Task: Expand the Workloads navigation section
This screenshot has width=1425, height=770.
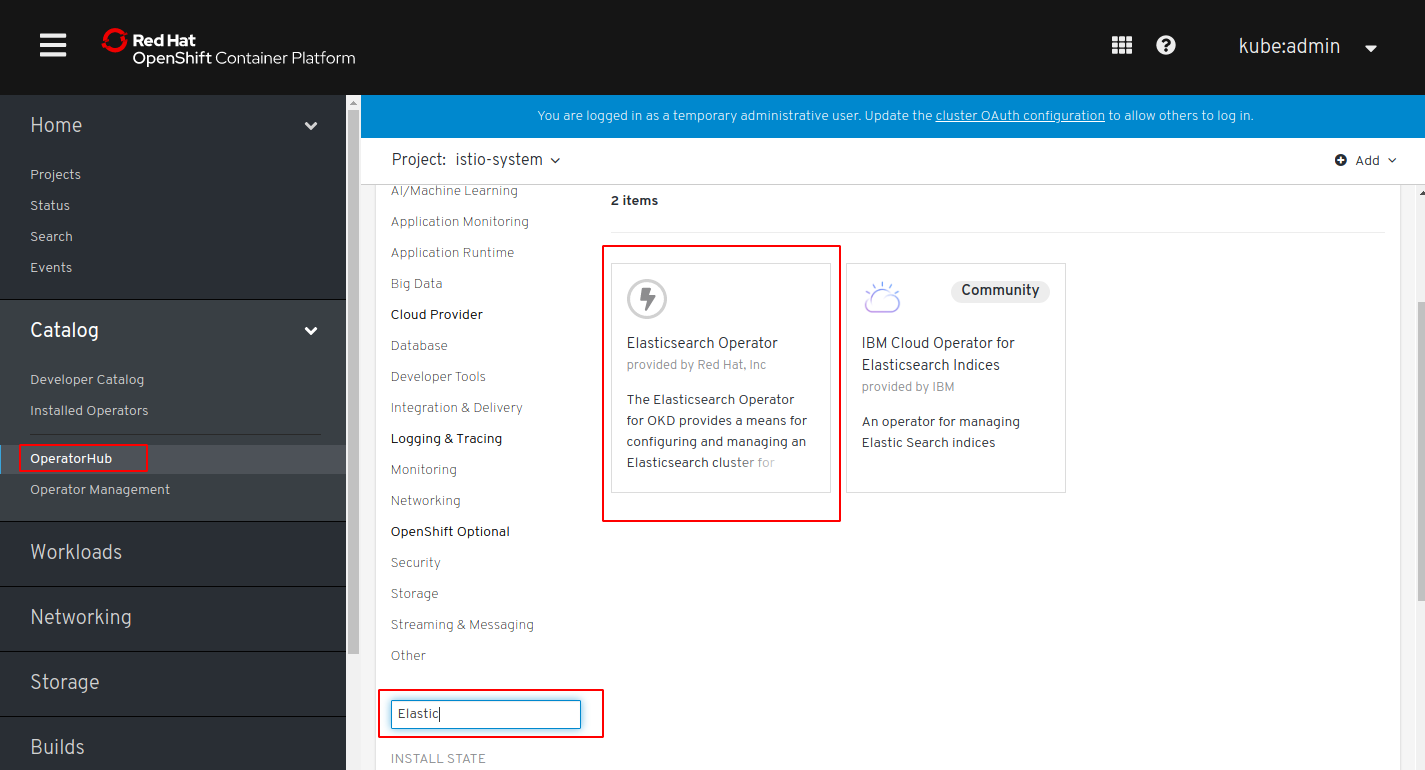Action: (x=173, y=552)
